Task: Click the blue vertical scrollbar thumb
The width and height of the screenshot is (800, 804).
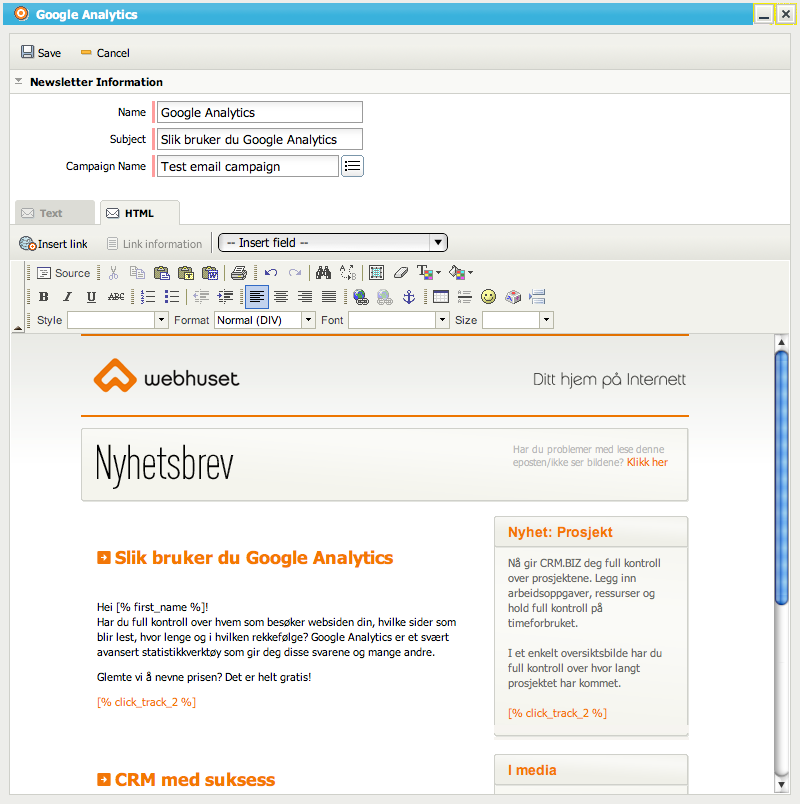Action: (x=781, y=478)
